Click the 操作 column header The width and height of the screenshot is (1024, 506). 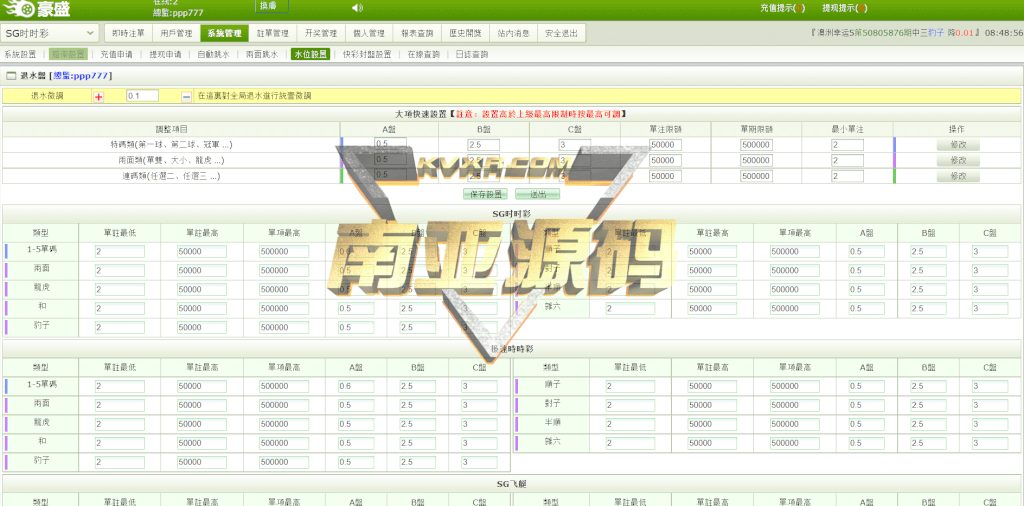957,129
